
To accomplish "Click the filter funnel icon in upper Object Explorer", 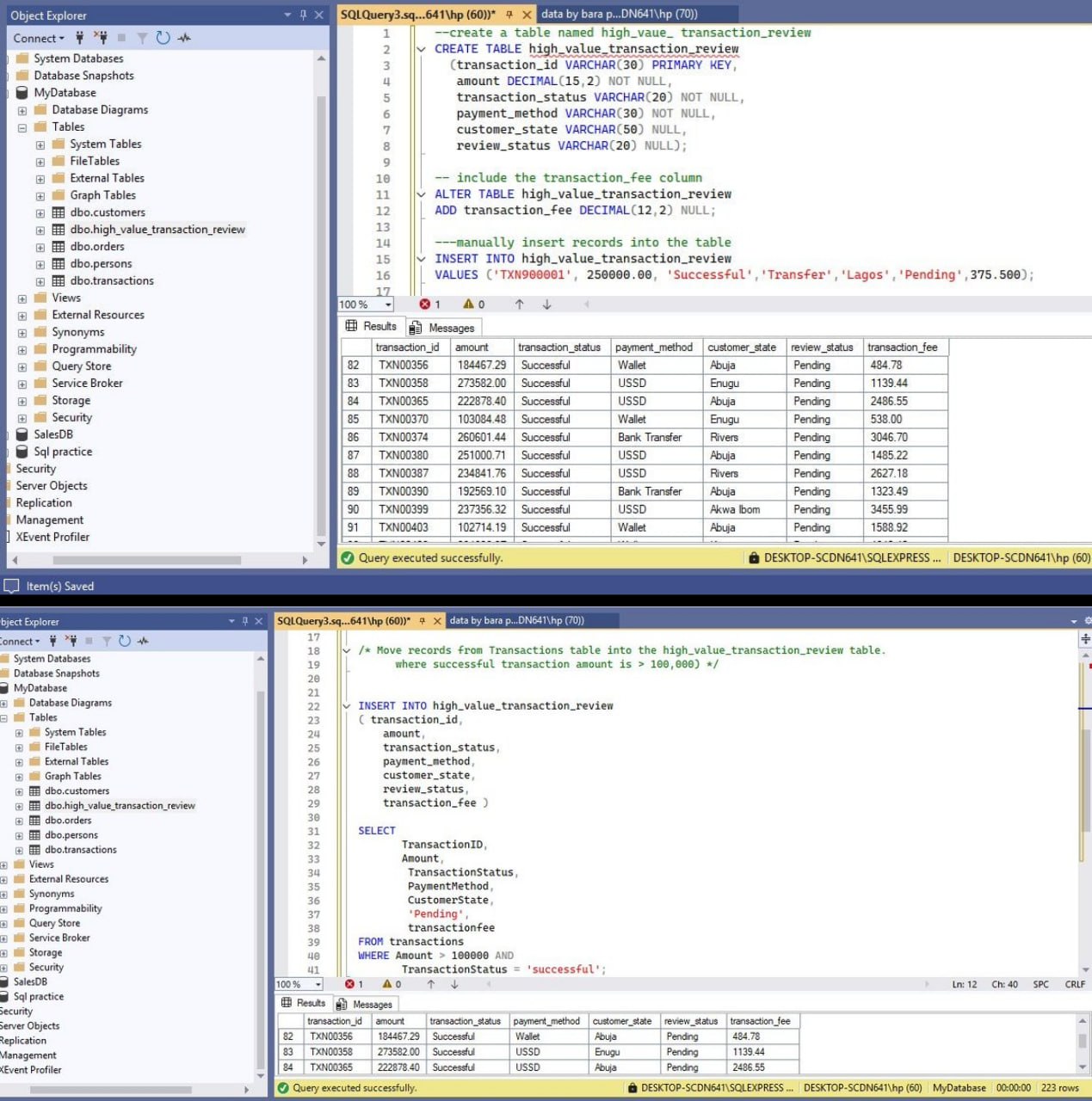I will pos(142,38).
